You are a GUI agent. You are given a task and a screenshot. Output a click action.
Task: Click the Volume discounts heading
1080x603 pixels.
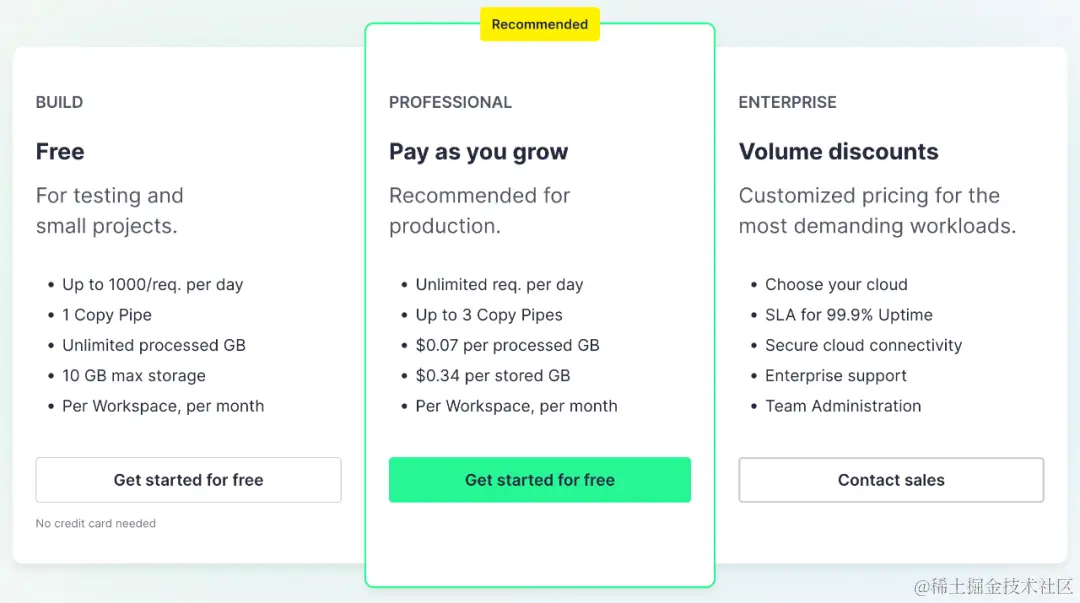838,152
